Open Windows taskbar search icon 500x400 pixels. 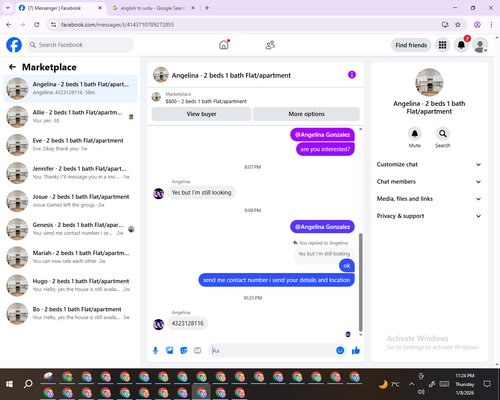[x=28, y=384]
